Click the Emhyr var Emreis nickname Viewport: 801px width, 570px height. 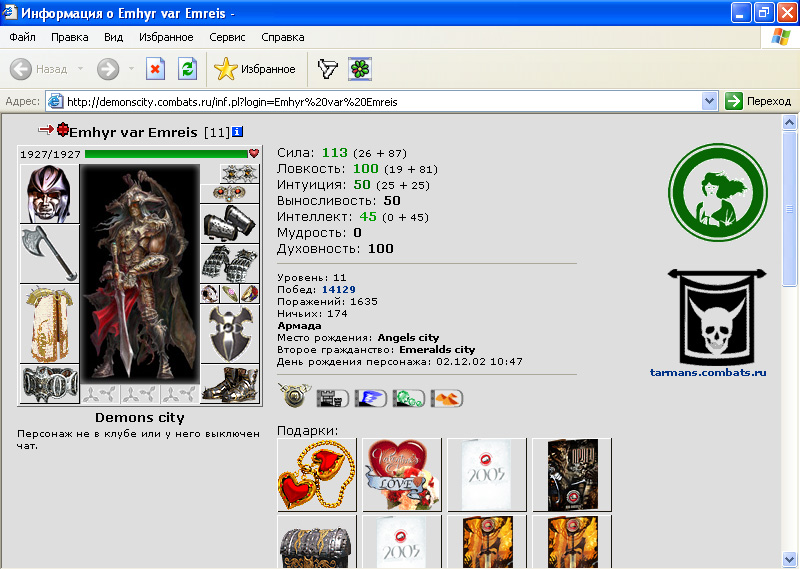(133, 132)
